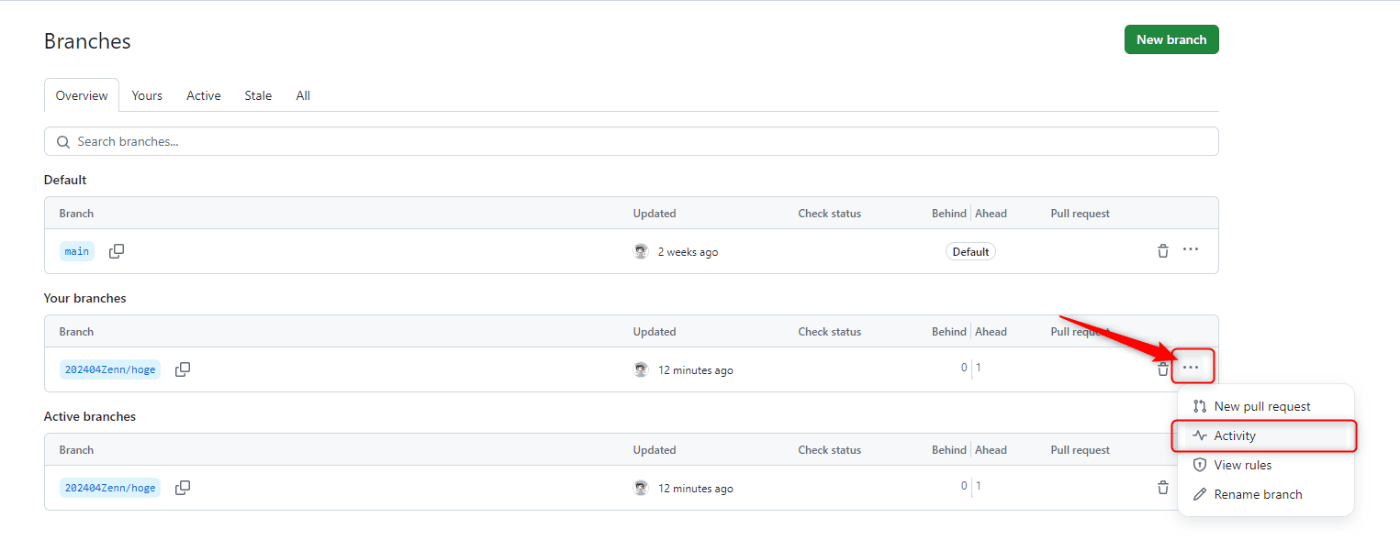Image resolution: width=1400 pixels, height=551 pixels.
Task: Click the 'Active branches' section heading
Action: point(90,416)
